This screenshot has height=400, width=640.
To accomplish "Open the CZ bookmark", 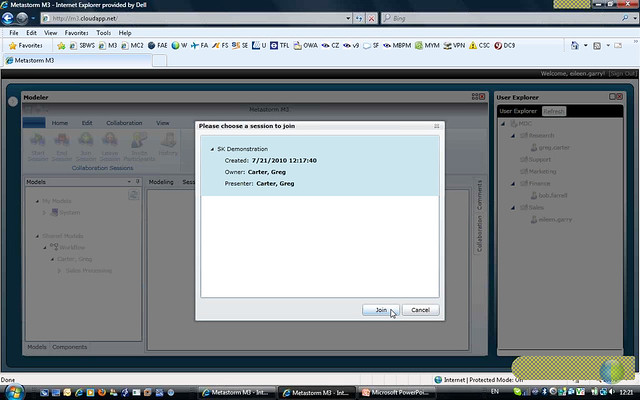I will coord(331,45).
